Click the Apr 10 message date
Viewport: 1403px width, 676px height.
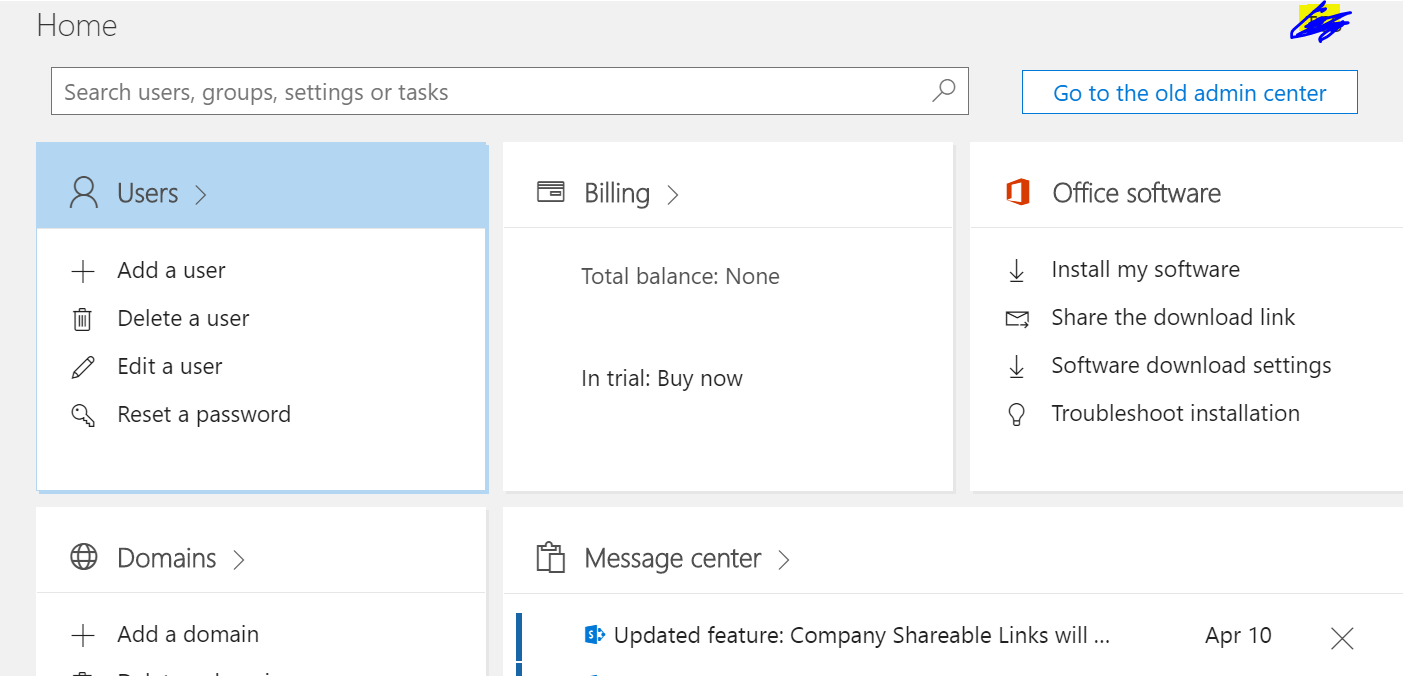point(1239,635)
